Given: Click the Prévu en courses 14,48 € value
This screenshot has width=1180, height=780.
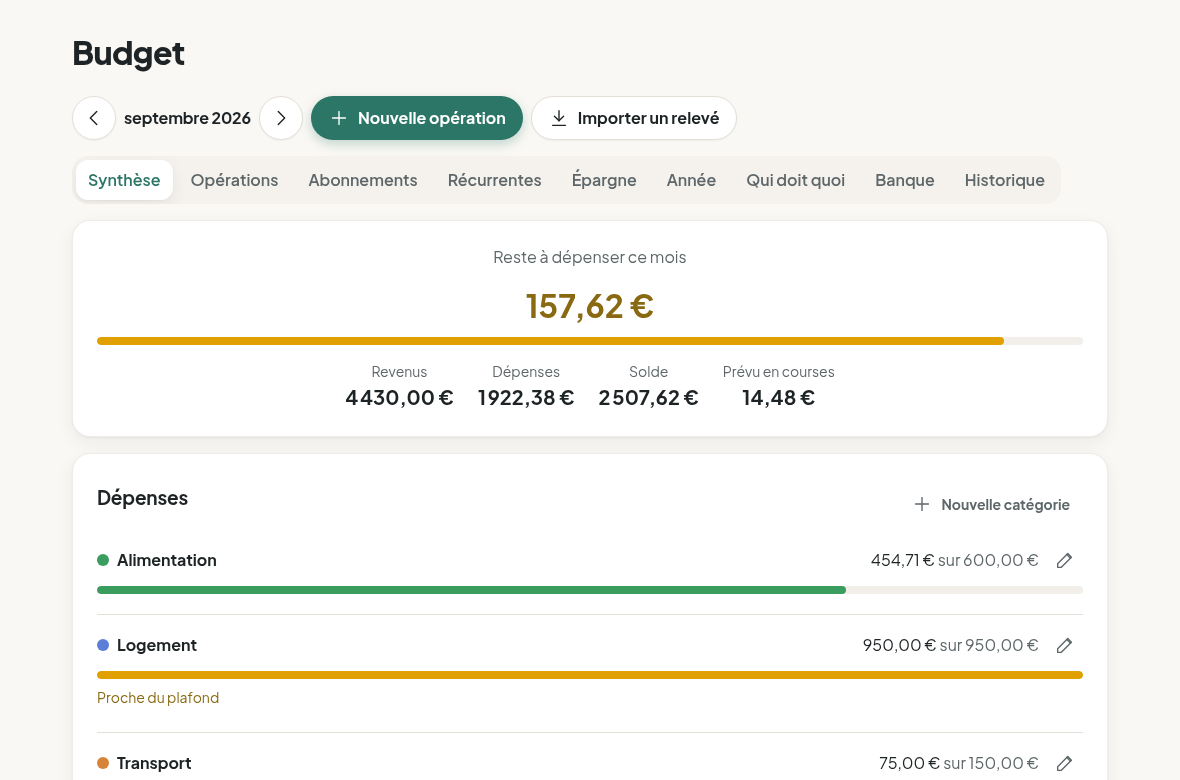Looking at the screenshot, I should [x=779, y=398].
